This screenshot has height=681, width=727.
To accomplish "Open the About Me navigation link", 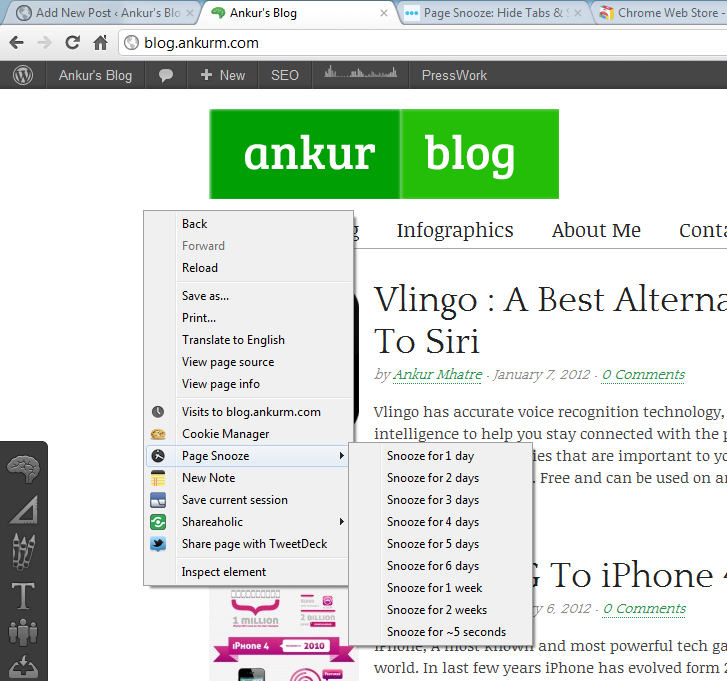I will click(x=596, y=230).
